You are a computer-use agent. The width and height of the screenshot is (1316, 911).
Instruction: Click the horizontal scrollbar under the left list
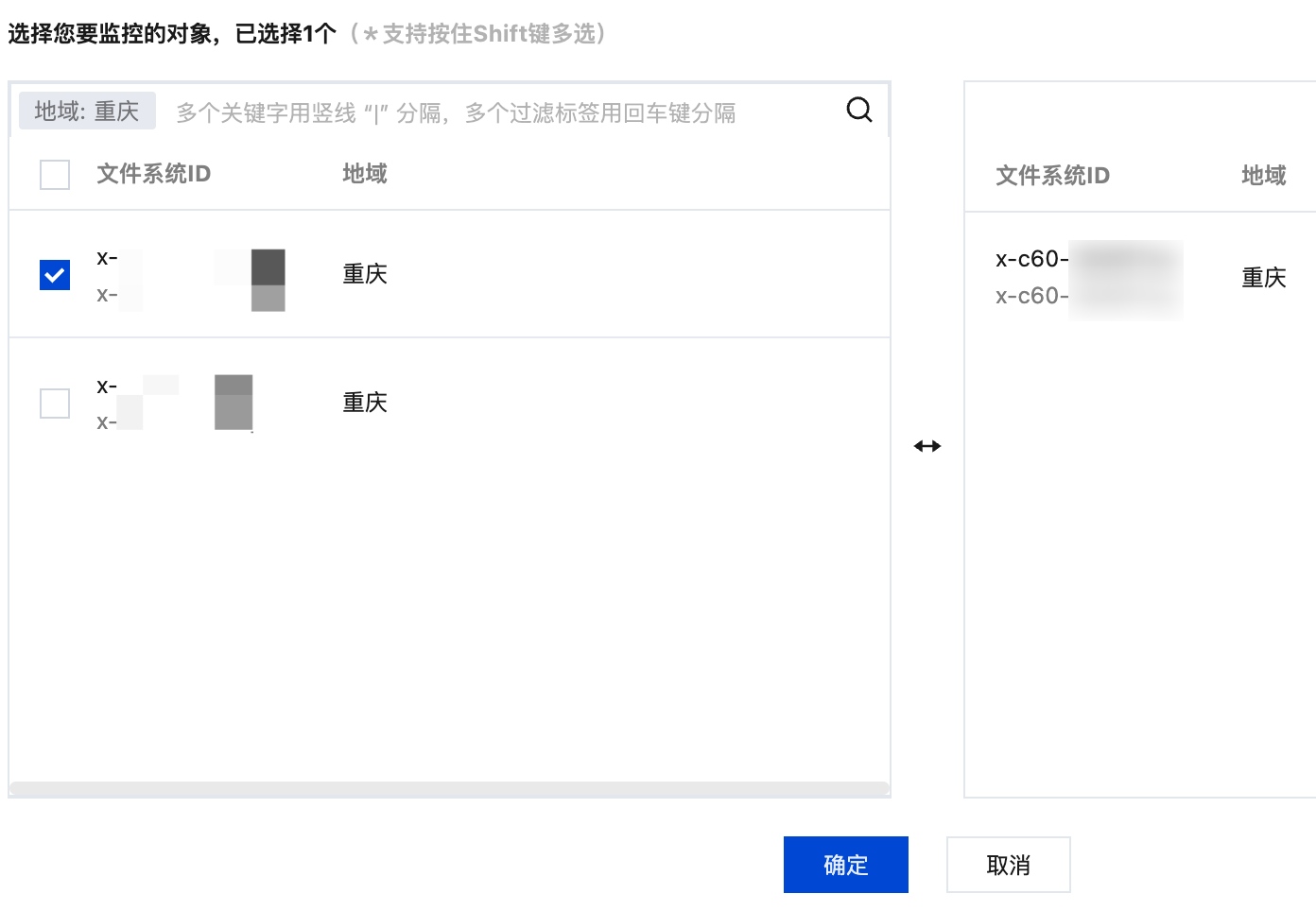tap(449, 789)
